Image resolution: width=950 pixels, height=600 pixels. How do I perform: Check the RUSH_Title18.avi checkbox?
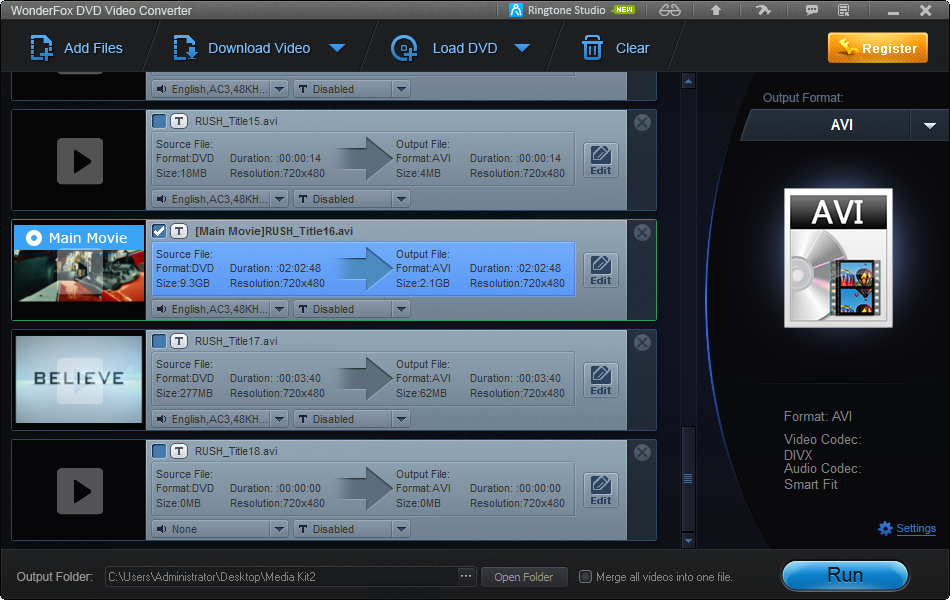(159, 451)
